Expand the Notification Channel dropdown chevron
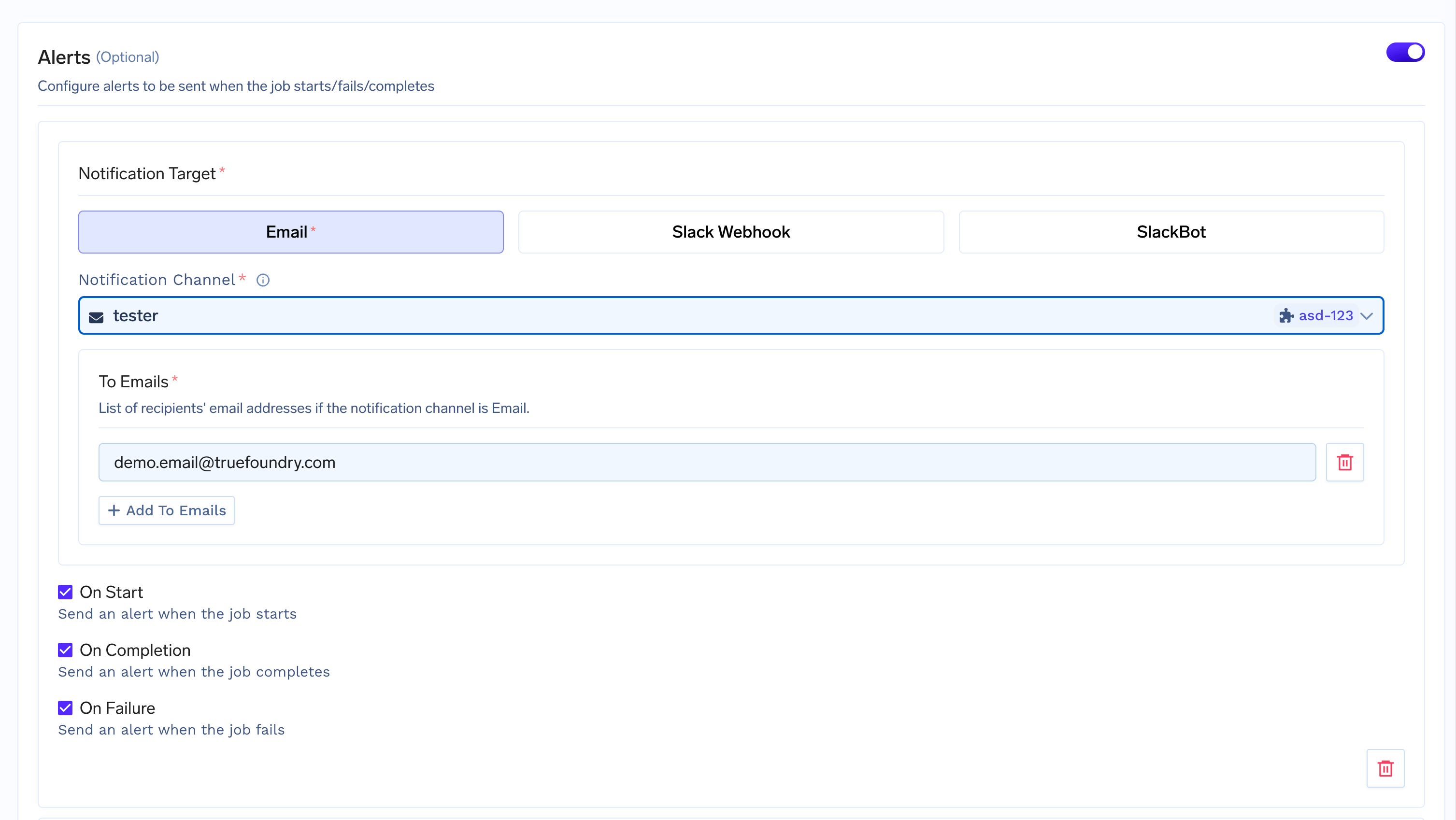The width and height of the screenshot is (1456, 820). point(1367,316)
